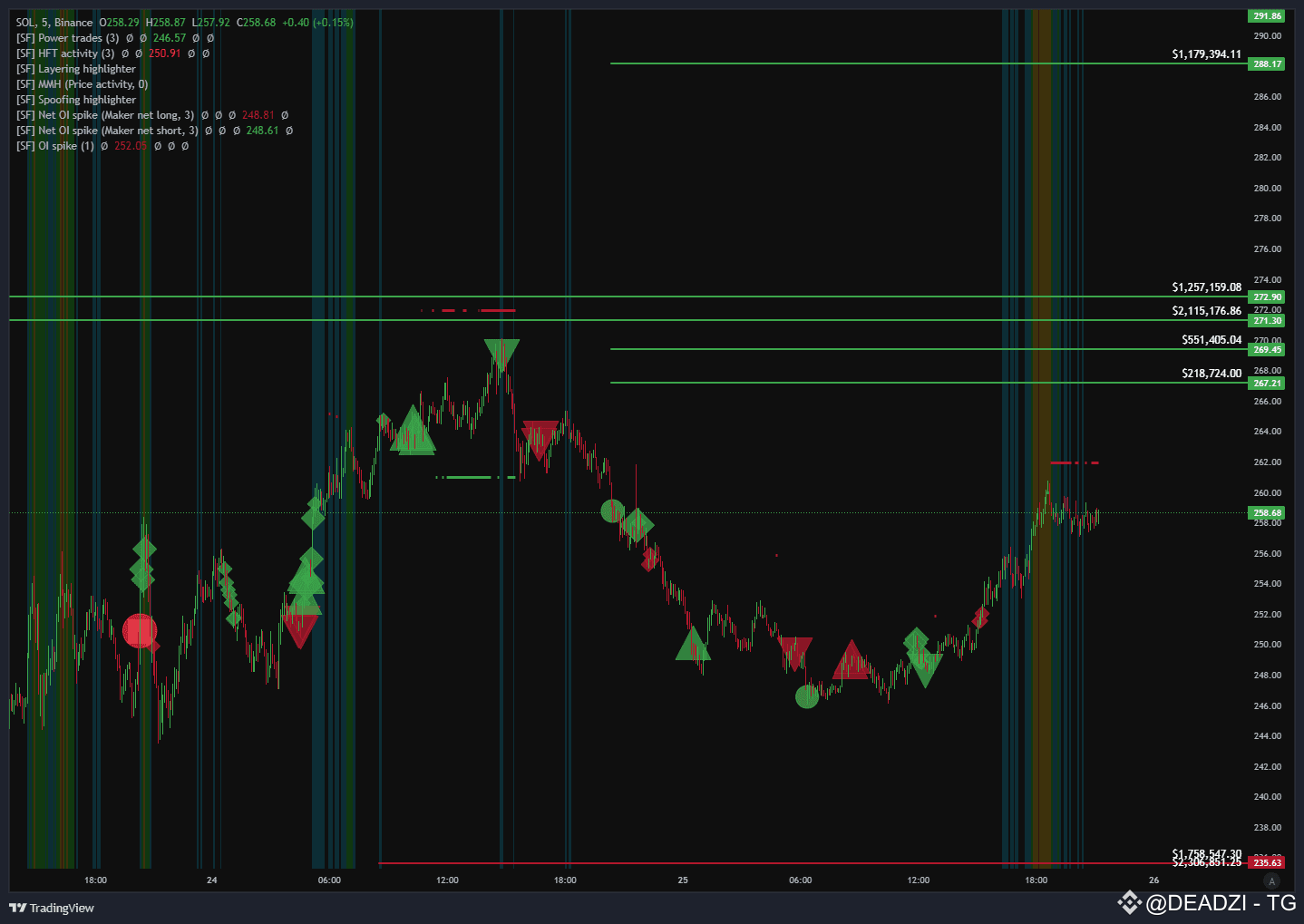1304x924 pixels.
Task: Click the 280.00 tick on the price scale
Action: pyautogui.click(x=1267, y=189)
